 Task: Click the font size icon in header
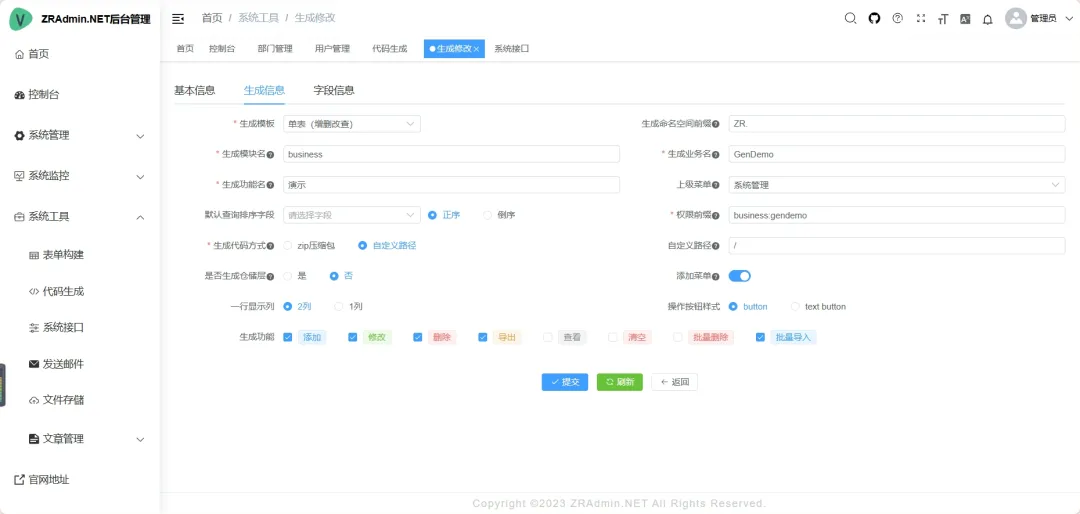[943, 19]
